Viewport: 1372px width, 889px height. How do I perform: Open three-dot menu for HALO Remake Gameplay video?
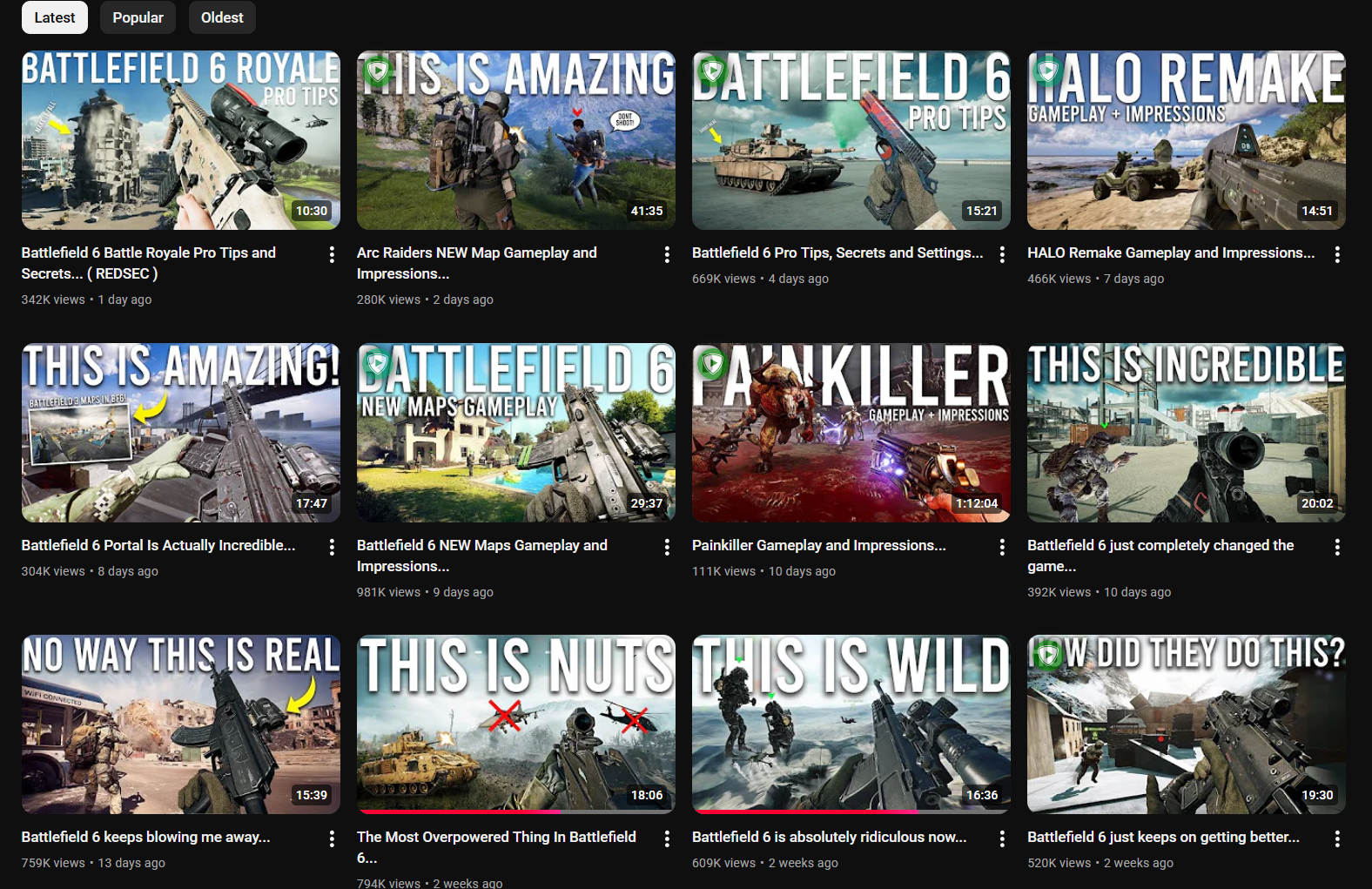point(1337,254)
